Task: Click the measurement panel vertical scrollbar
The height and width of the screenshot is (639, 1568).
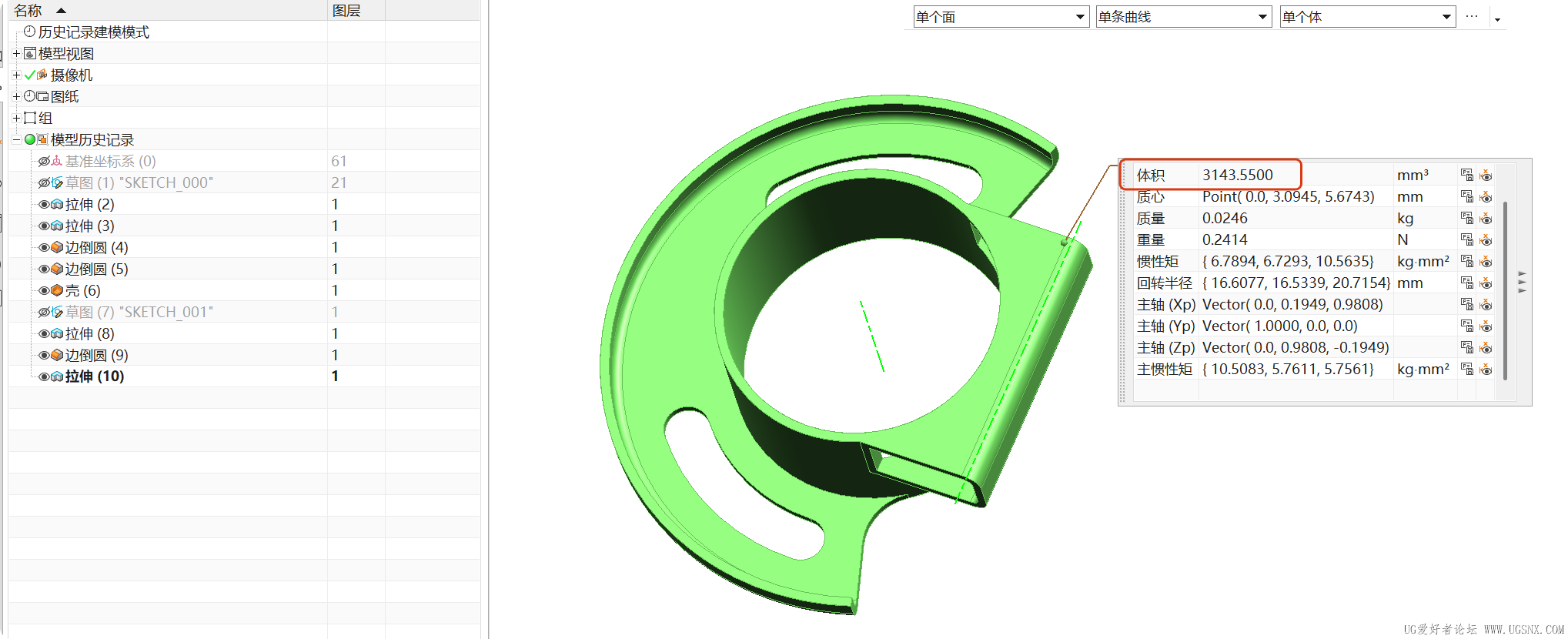Action: pos(1505,290)
